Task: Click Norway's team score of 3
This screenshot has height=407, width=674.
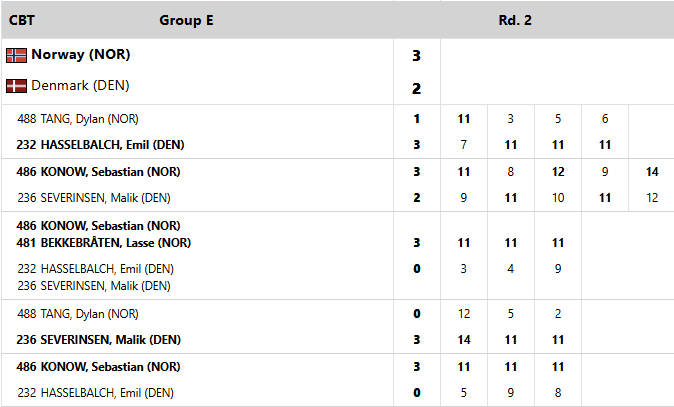Action: click(x=417, y=55)
